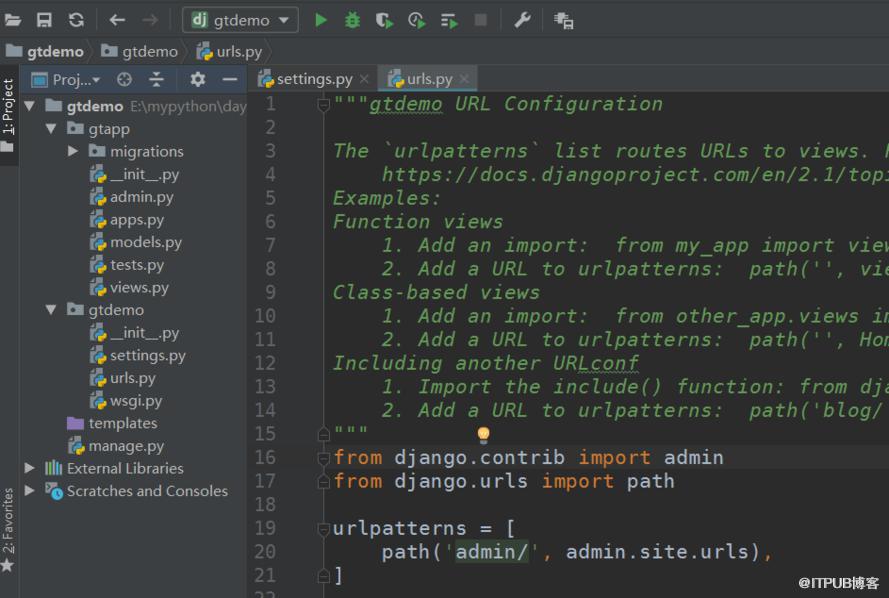Run gtdemo with coverage

point(384,21)
